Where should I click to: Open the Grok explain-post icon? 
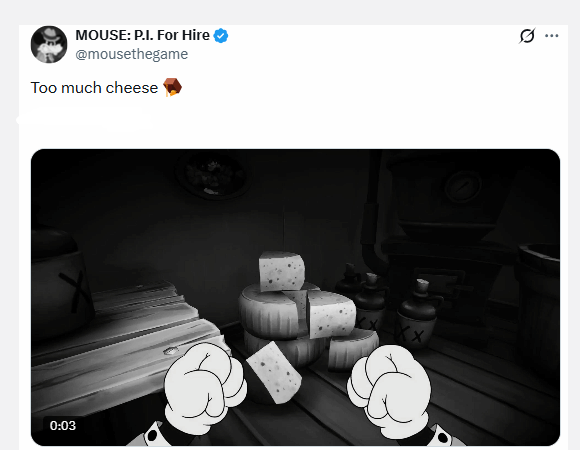(527, 36)
